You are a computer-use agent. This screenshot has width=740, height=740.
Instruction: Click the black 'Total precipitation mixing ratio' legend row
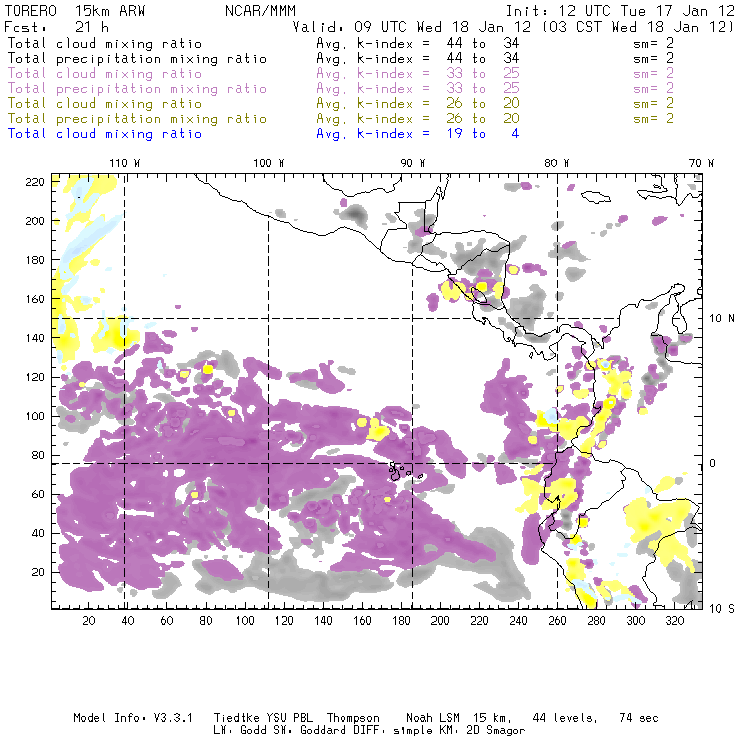click(x=341, y=59)
